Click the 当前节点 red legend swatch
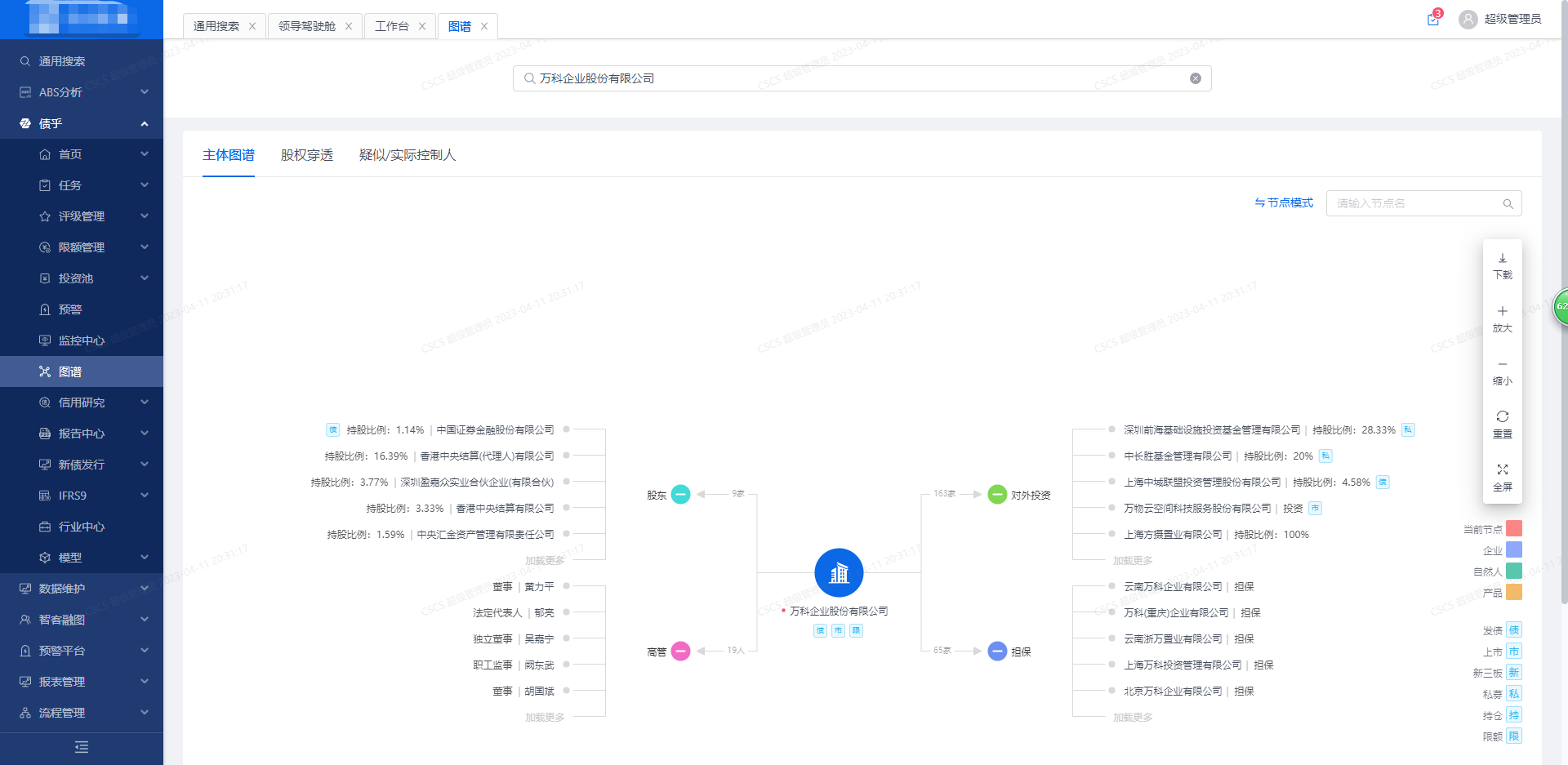Screen dimensions: 1568x765 point(1513,528)
